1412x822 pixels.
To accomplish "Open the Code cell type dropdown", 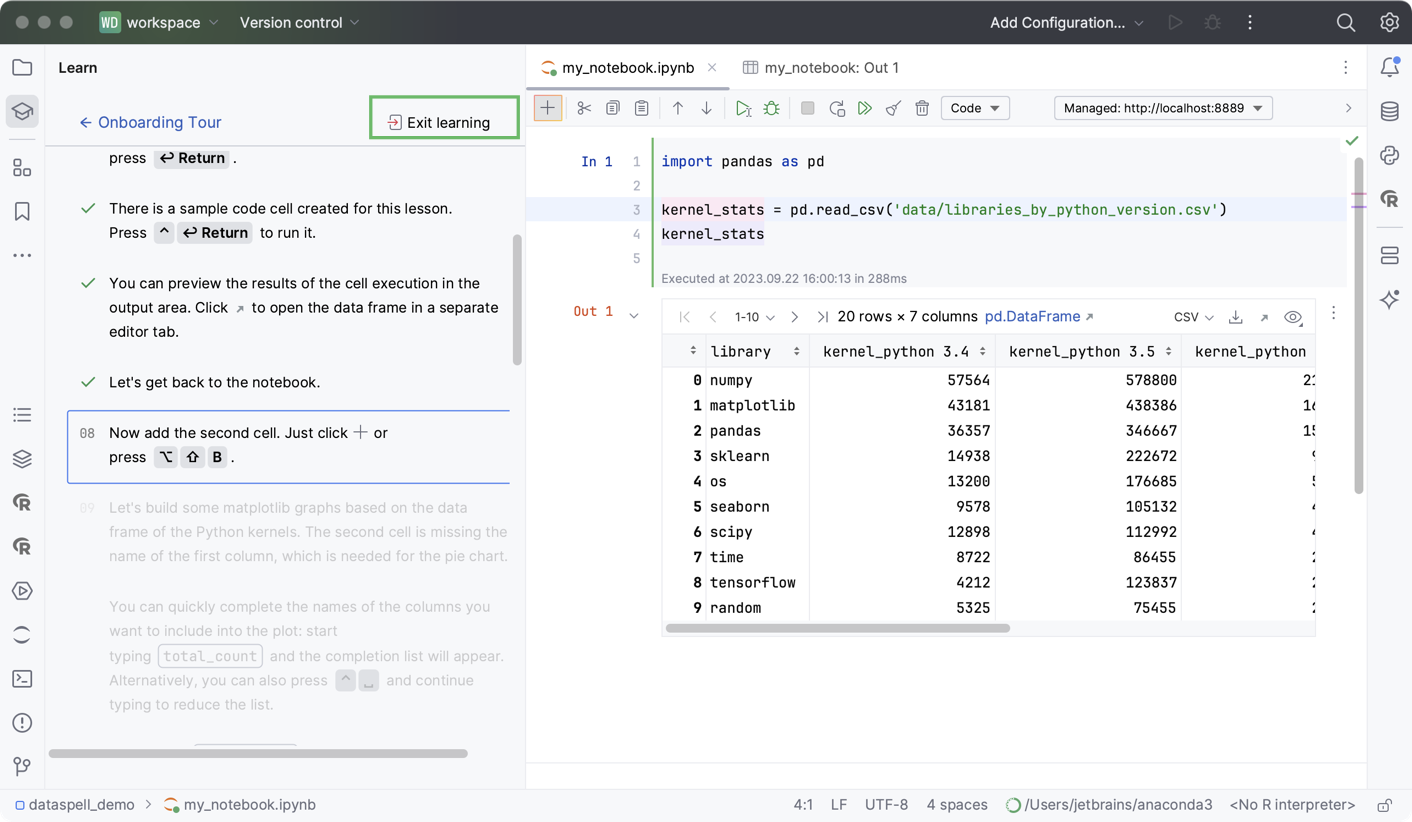I will pos(975,108).
